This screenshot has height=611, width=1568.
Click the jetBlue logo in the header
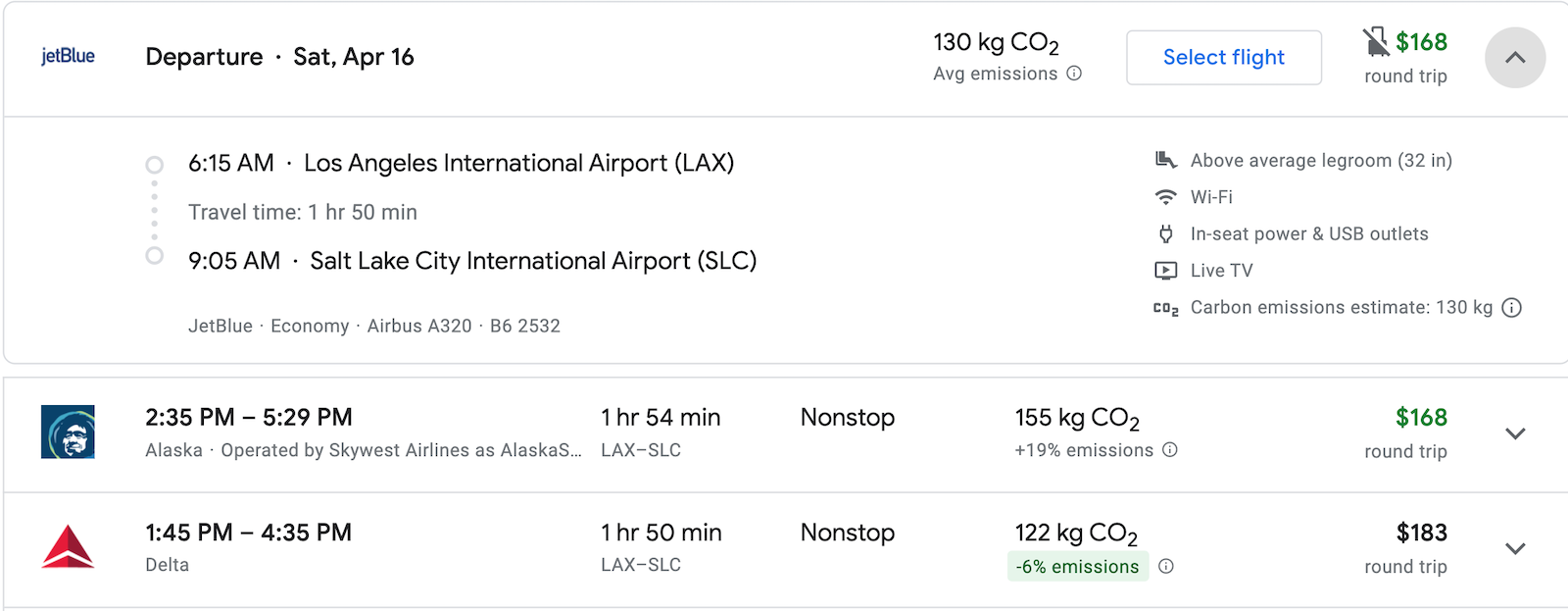point(67,57)
